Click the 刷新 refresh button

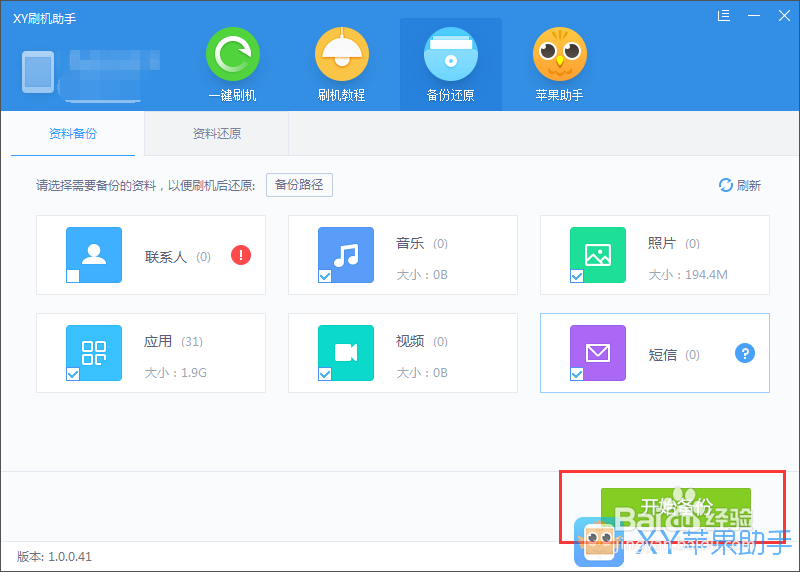point(740,185)
